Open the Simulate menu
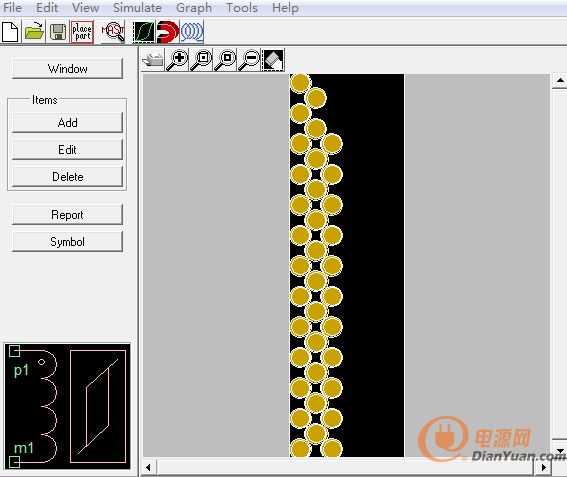The height and width of the screenshot is (477, 567). 137,8
